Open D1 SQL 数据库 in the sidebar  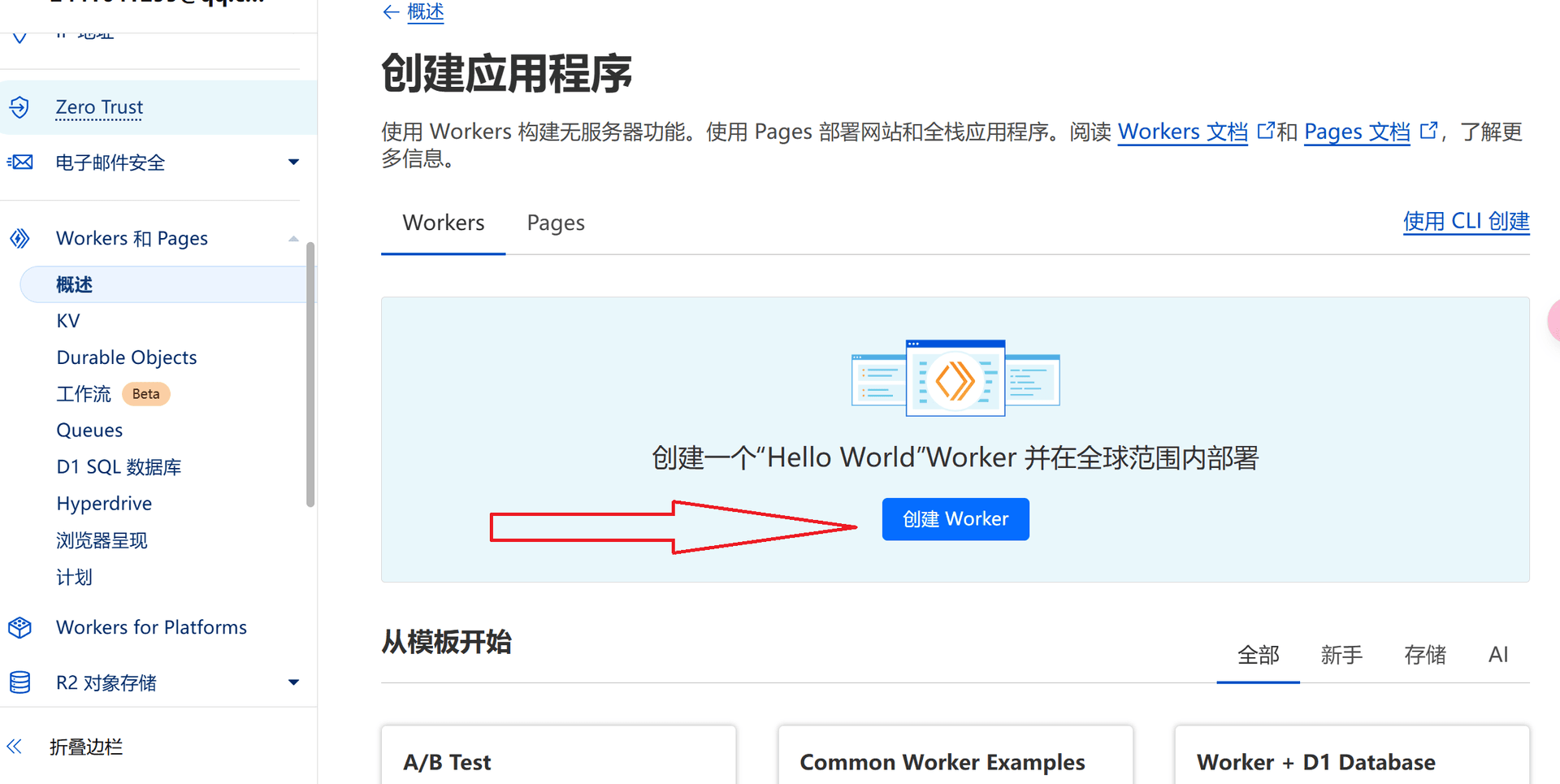pos(119,467)
